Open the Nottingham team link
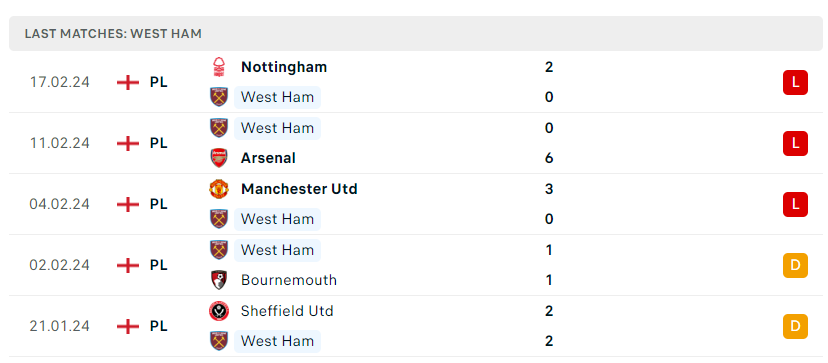 284,67
